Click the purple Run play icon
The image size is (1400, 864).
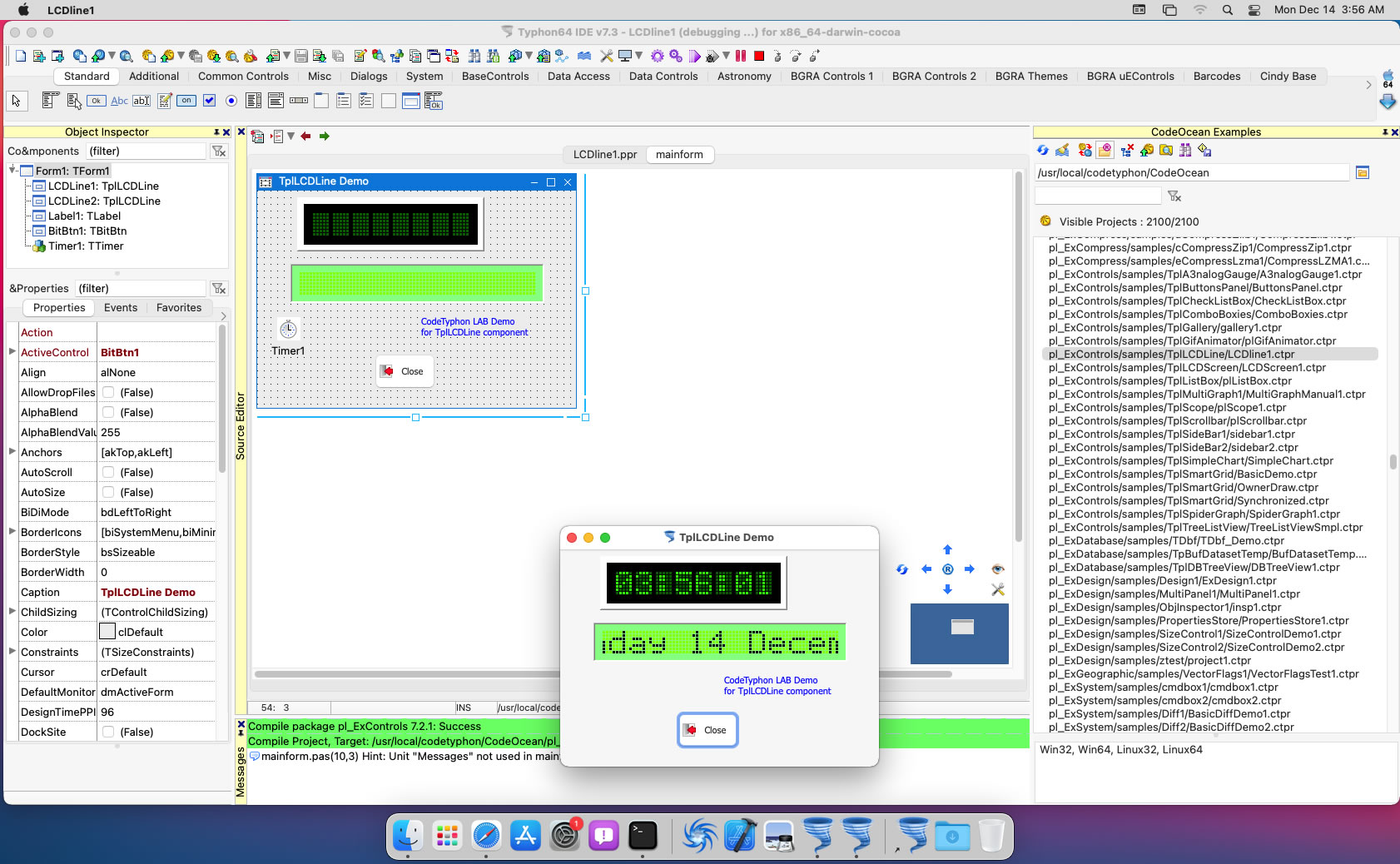[694, 56]
